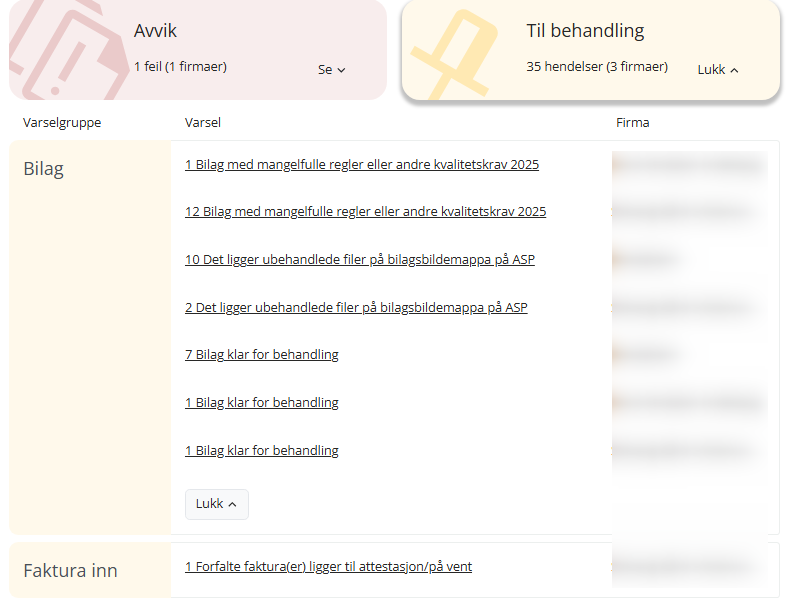Select the Til behandling card title
Screen dimensions: 790x603
point(585,31)
